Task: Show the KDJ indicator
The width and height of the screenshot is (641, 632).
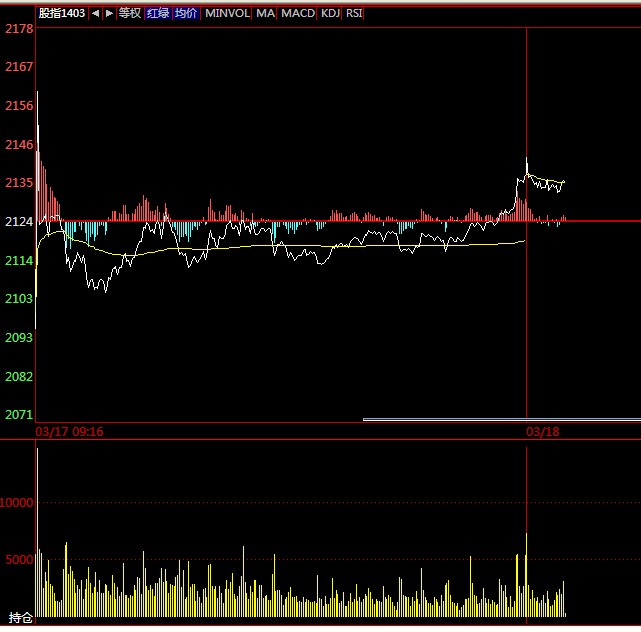Action: click(x=330, y=13)
